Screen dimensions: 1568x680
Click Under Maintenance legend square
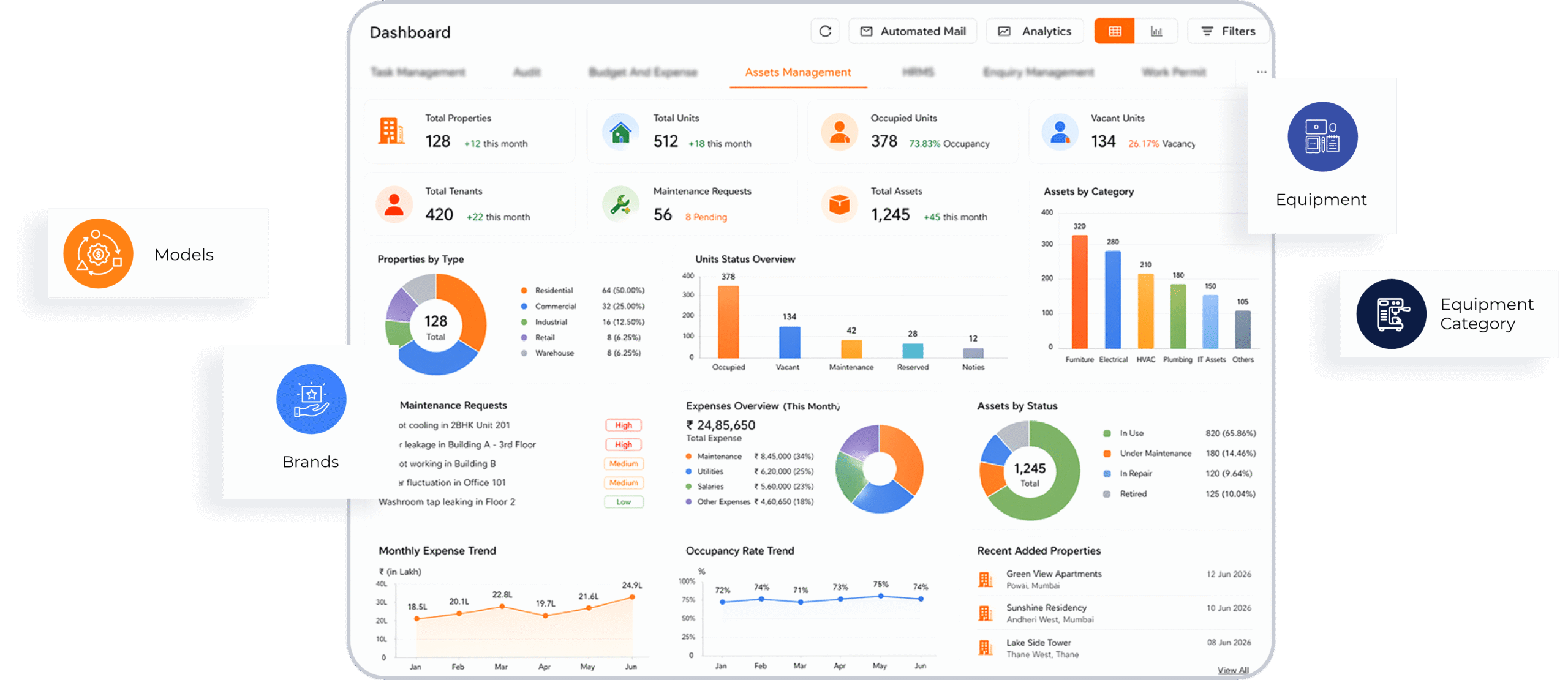tap(1107, 454)
